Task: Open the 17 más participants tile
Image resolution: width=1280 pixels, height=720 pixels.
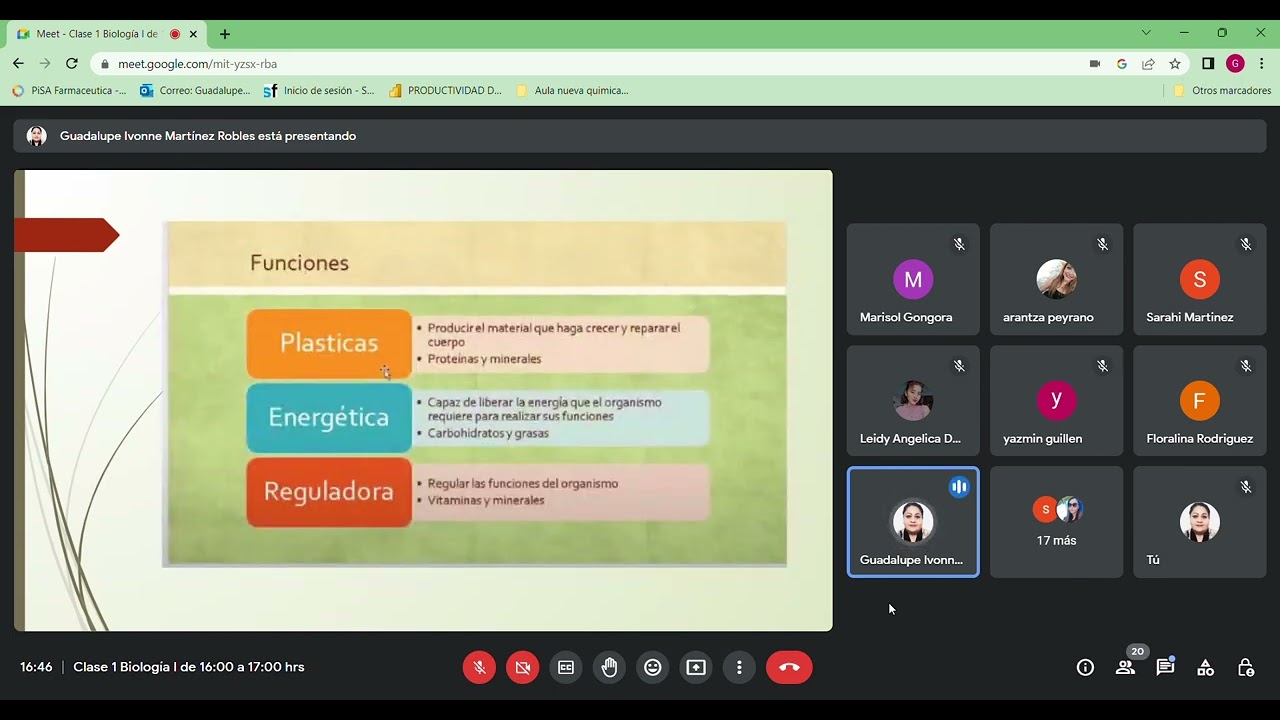Action: 1056,522
